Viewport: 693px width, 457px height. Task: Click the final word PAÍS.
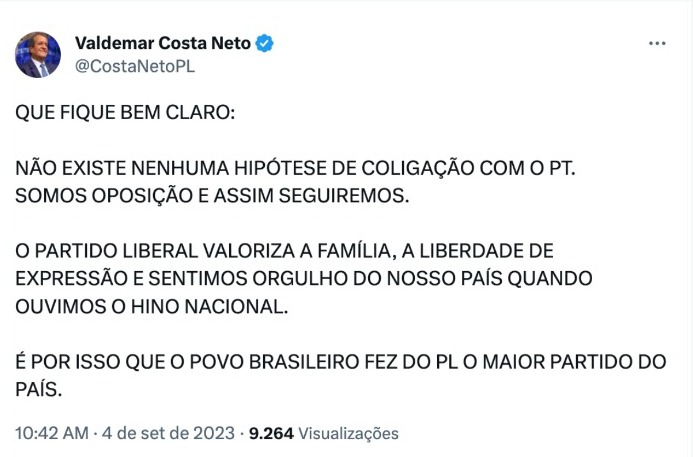pyautogui.click(x=38, y=390)
